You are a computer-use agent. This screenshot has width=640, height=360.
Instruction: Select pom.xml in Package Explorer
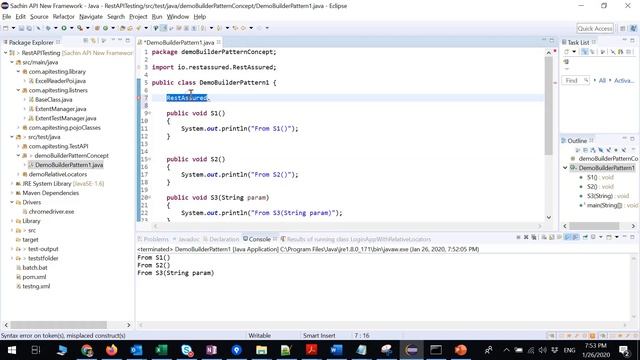[x=31, y=277]
